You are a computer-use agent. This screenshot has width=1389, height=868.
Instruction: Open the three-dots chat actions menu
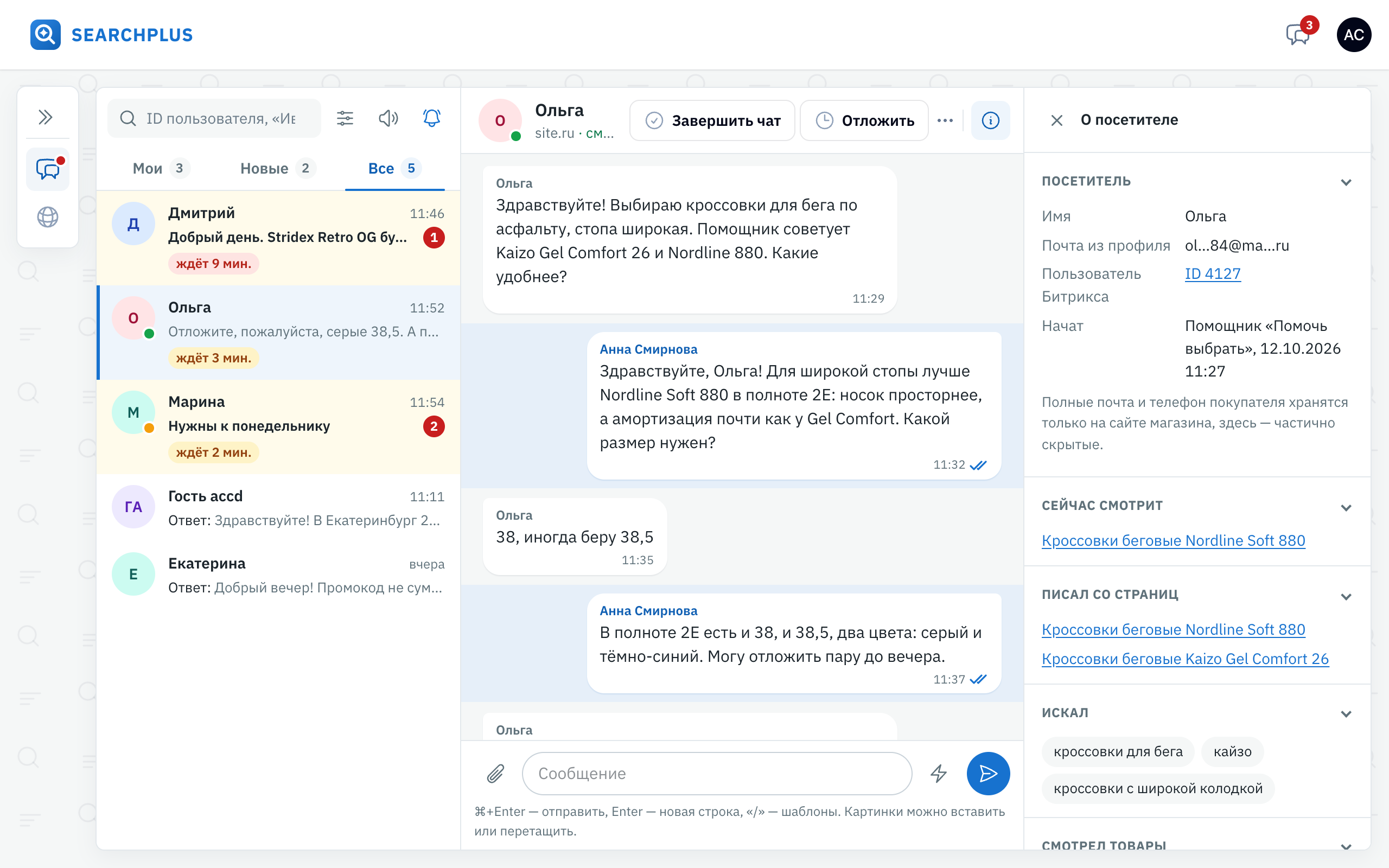pos(945,120)
